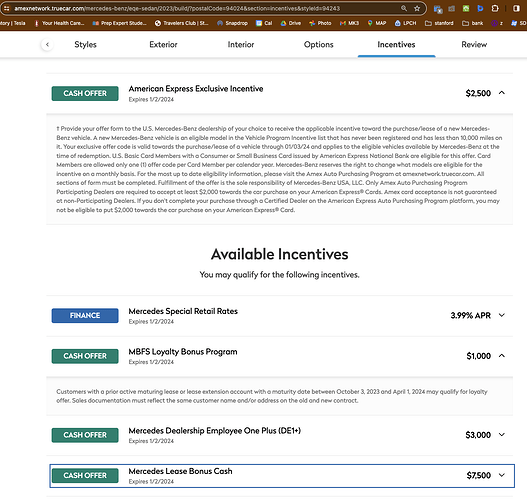Switch to the Interior tab

(x=241, y=44)
